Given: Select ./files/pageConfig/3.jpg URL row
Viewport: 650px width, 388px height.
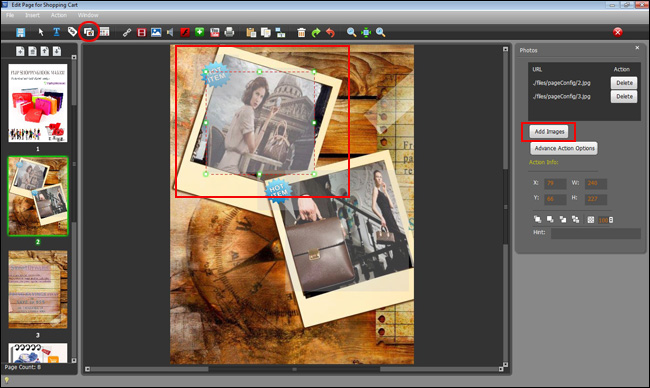Looking at the screenshot, I should pyautogui.click(x=561, y=97).
